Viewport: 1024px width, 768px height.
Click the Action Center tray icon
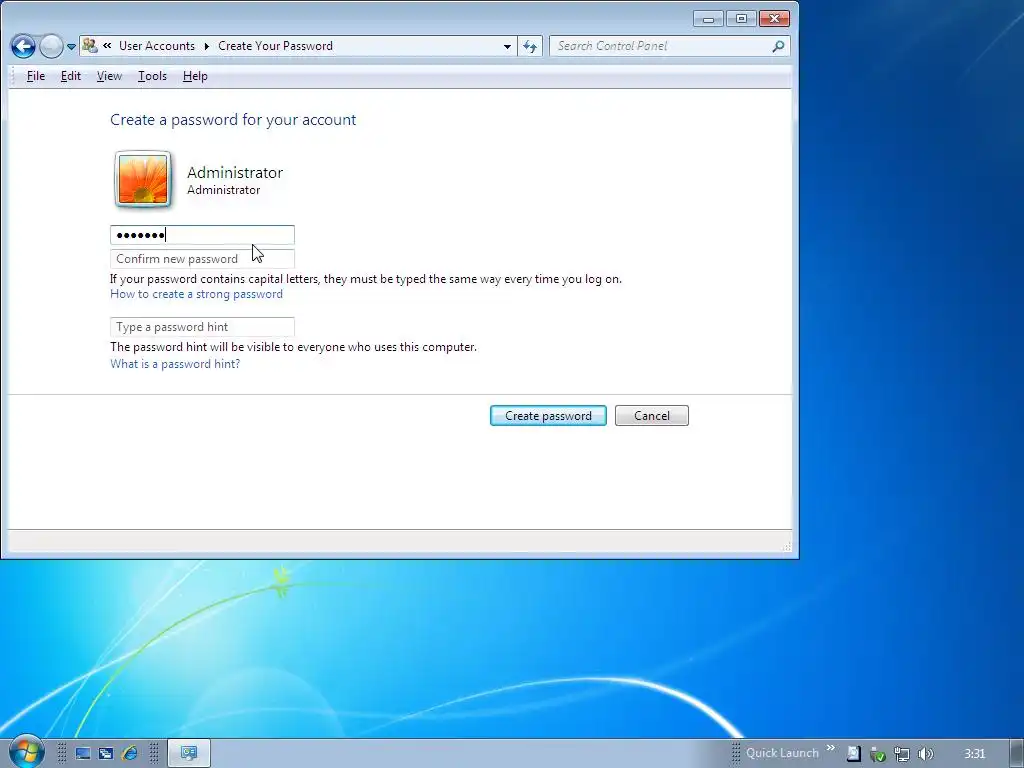854,754
